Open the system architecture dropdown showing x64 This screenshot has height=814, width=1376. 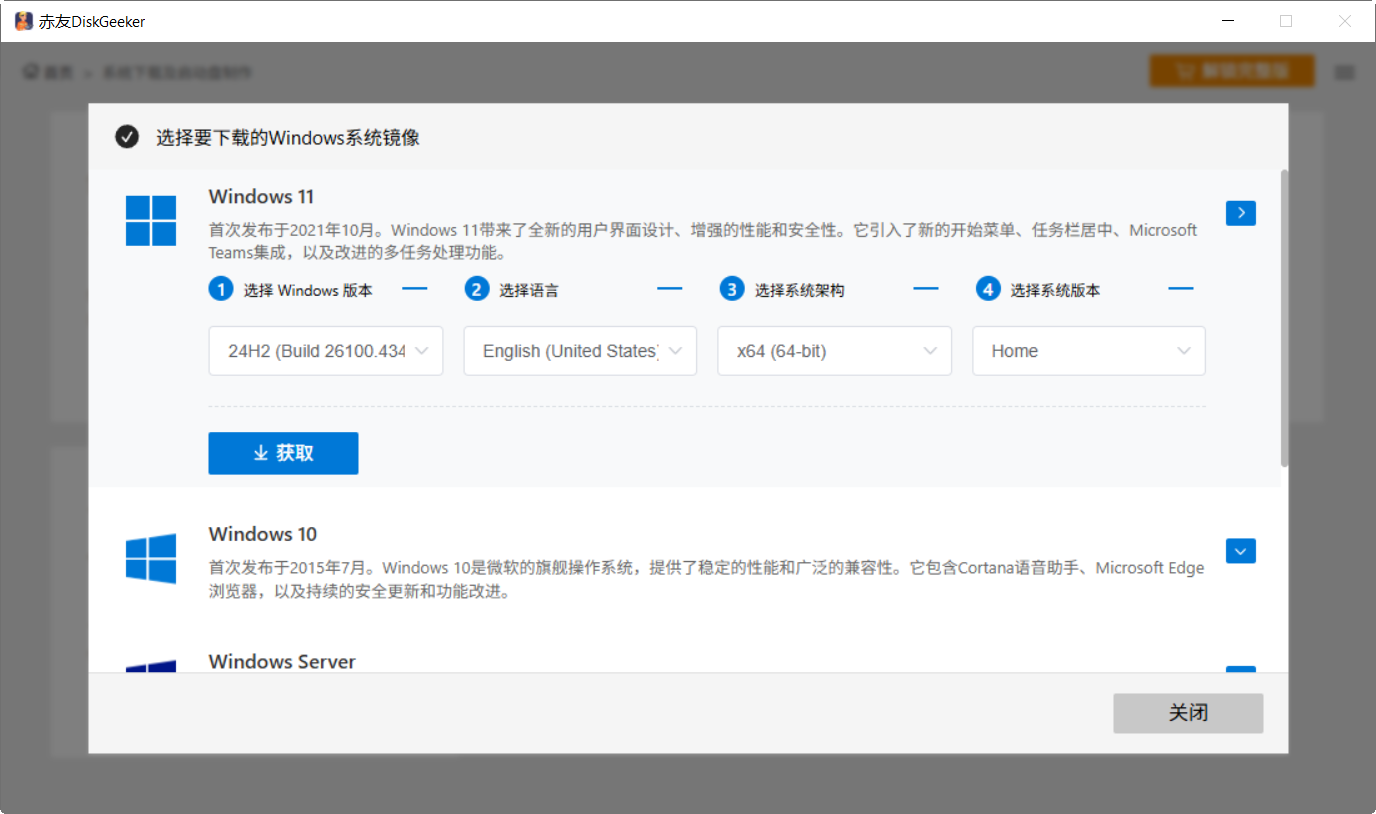pyautogui.click(x=834, y=351)
